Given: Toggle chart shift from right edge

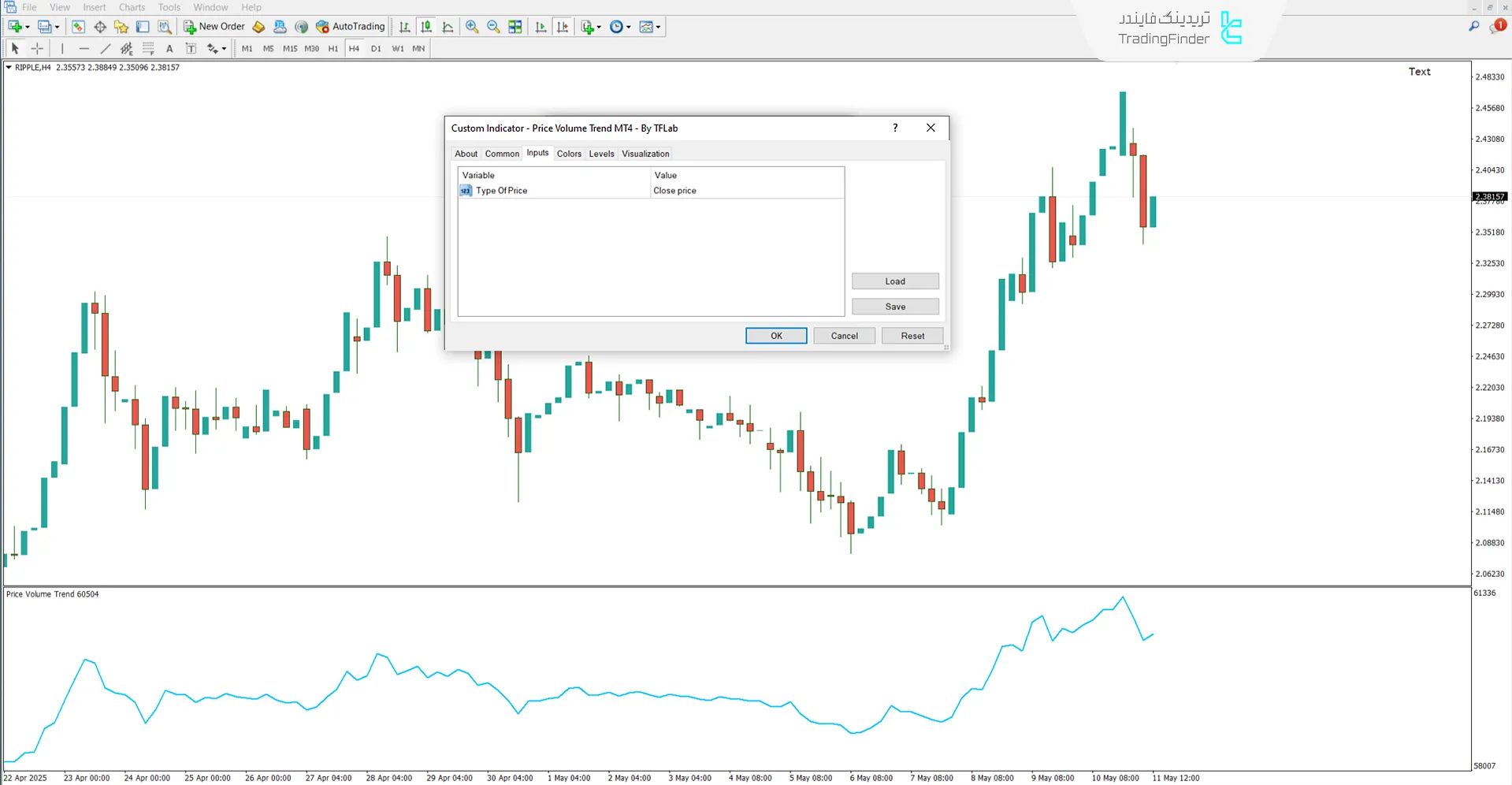Looking at the screenshot, I should coord(563,26).
